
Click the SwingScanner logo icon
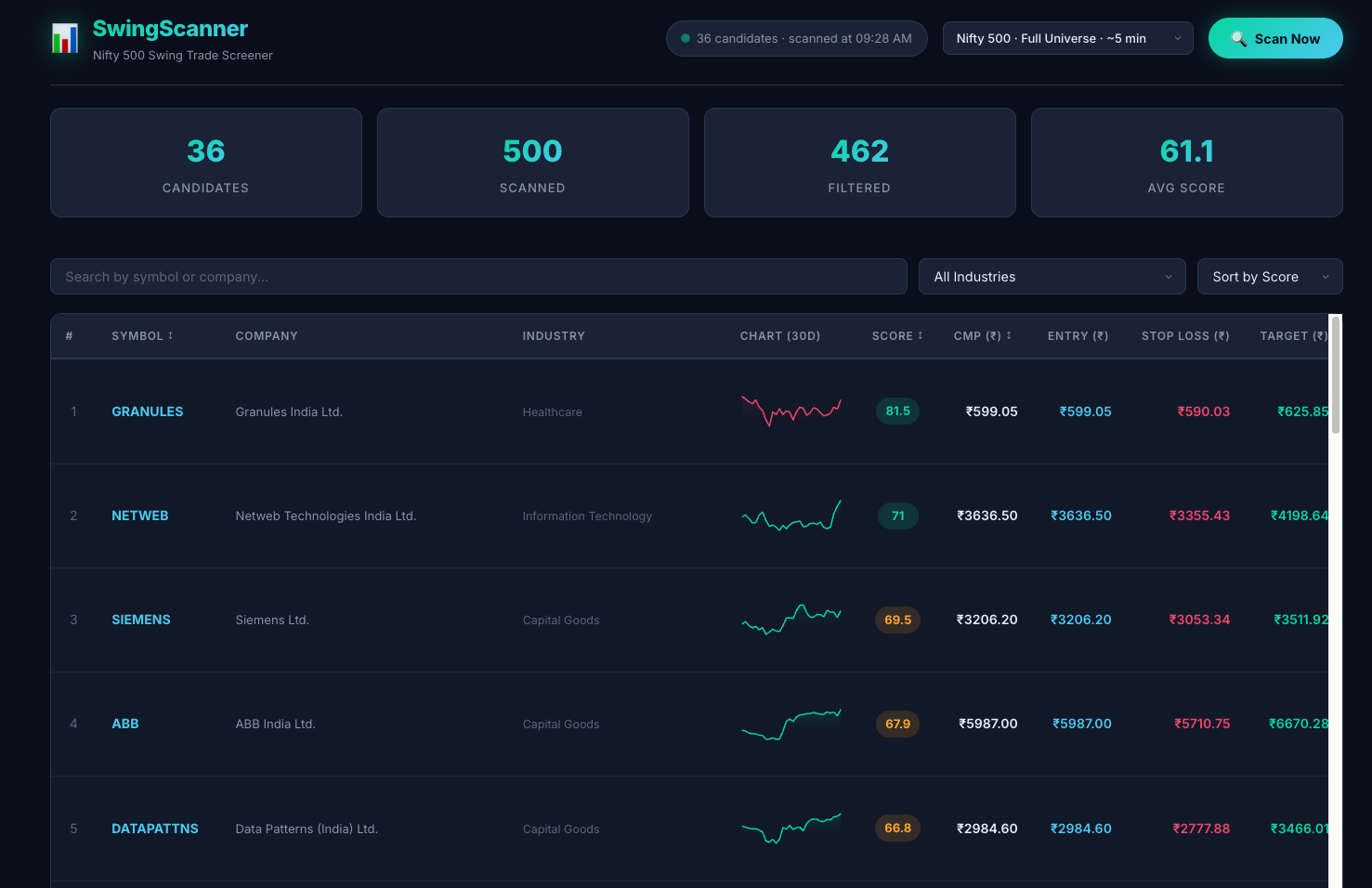(65, 39)
